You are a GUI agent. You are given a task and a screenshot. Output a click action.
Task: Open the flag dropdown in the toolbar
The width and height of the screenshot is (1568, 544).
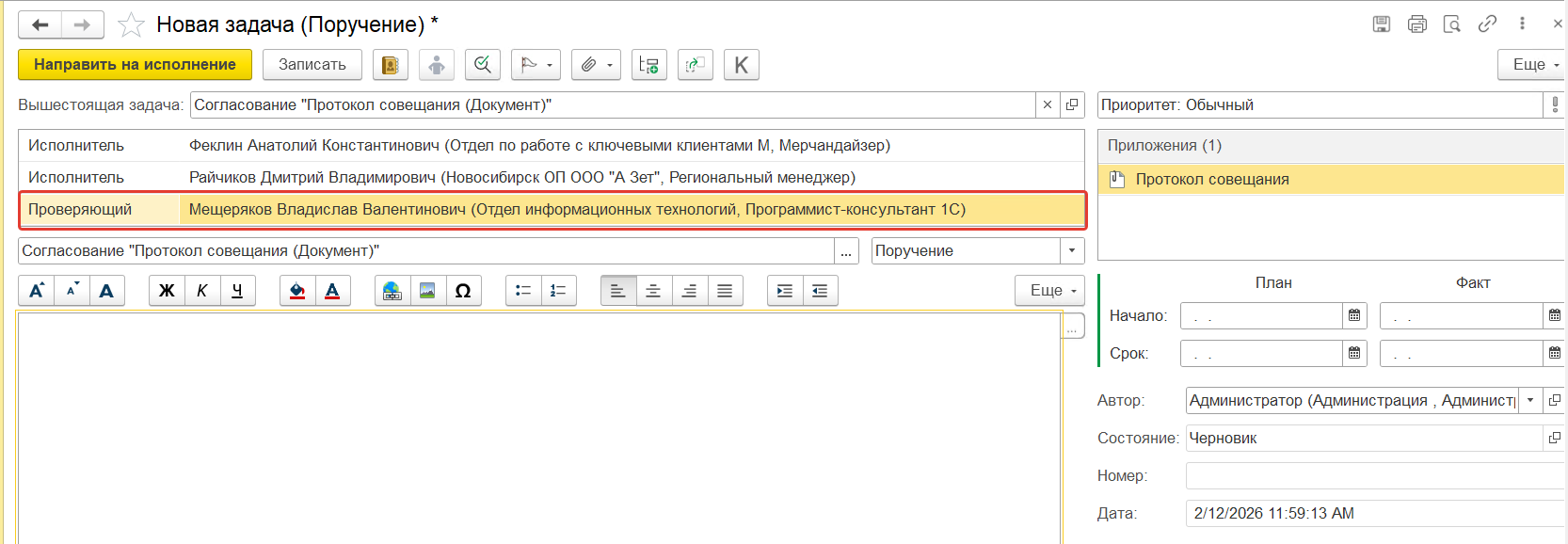536,65
